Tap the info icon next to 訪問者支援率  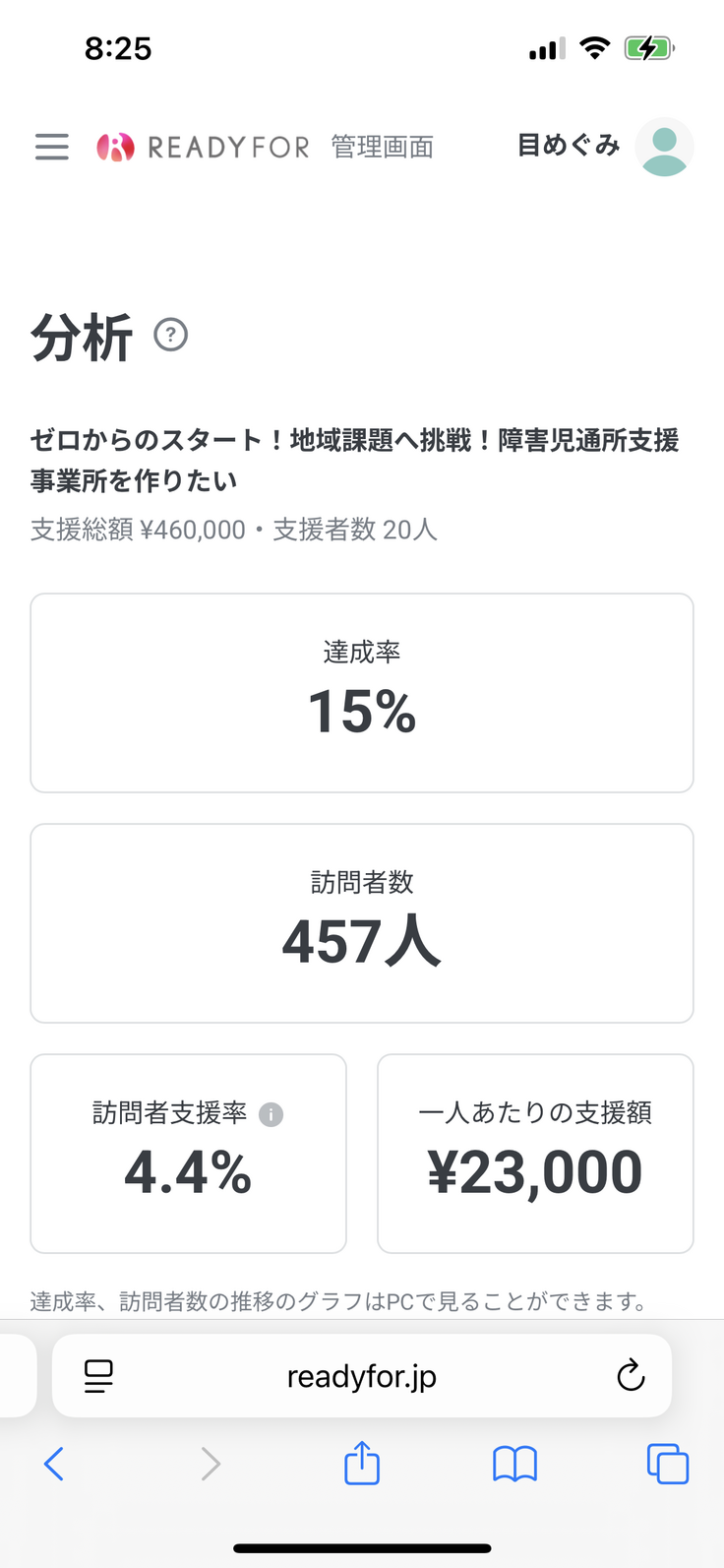click(271, 1114)
